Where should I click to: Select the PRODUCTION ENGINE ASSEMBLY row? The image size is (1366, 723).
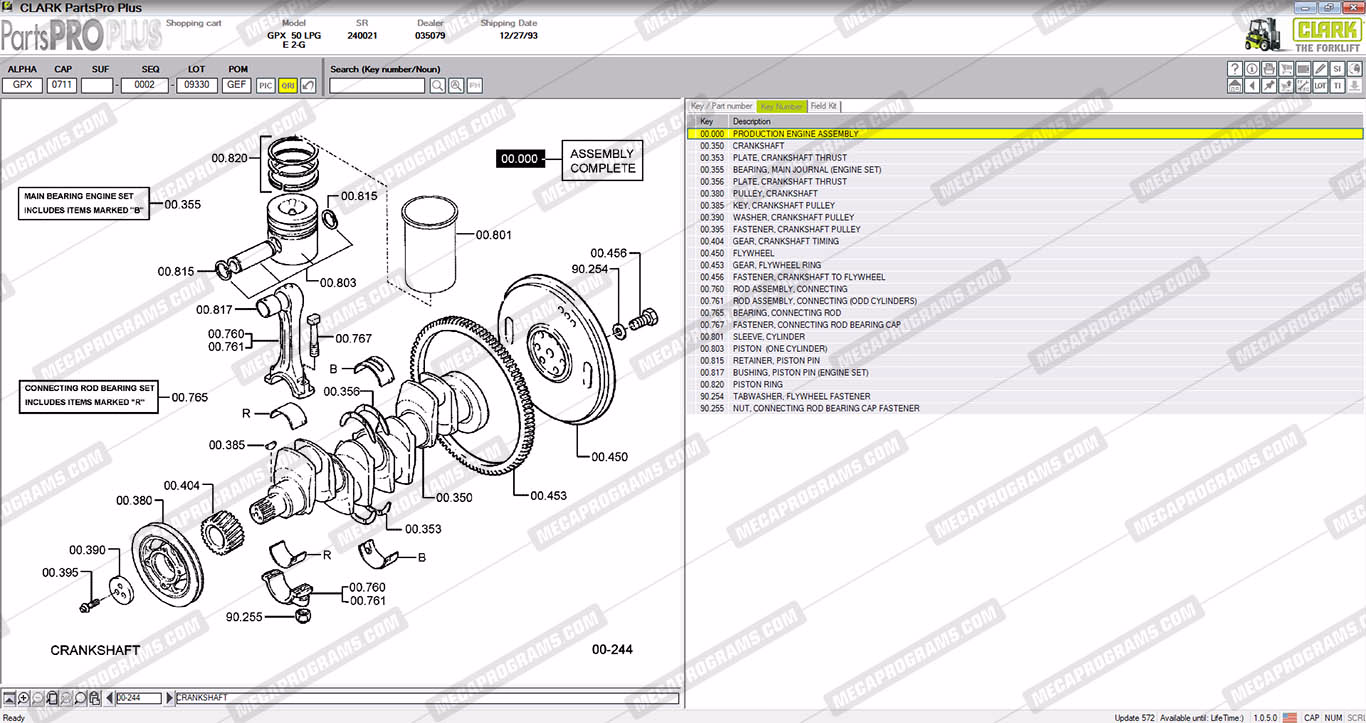coord(1025,133)
